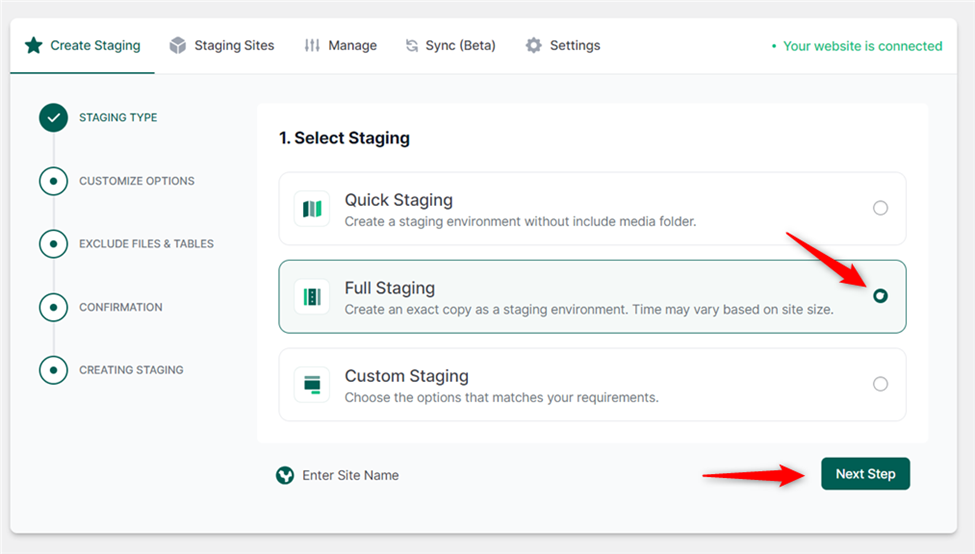Click the Full Staging icon
Viewport: 975px width, 554px height.
(312, 297)
